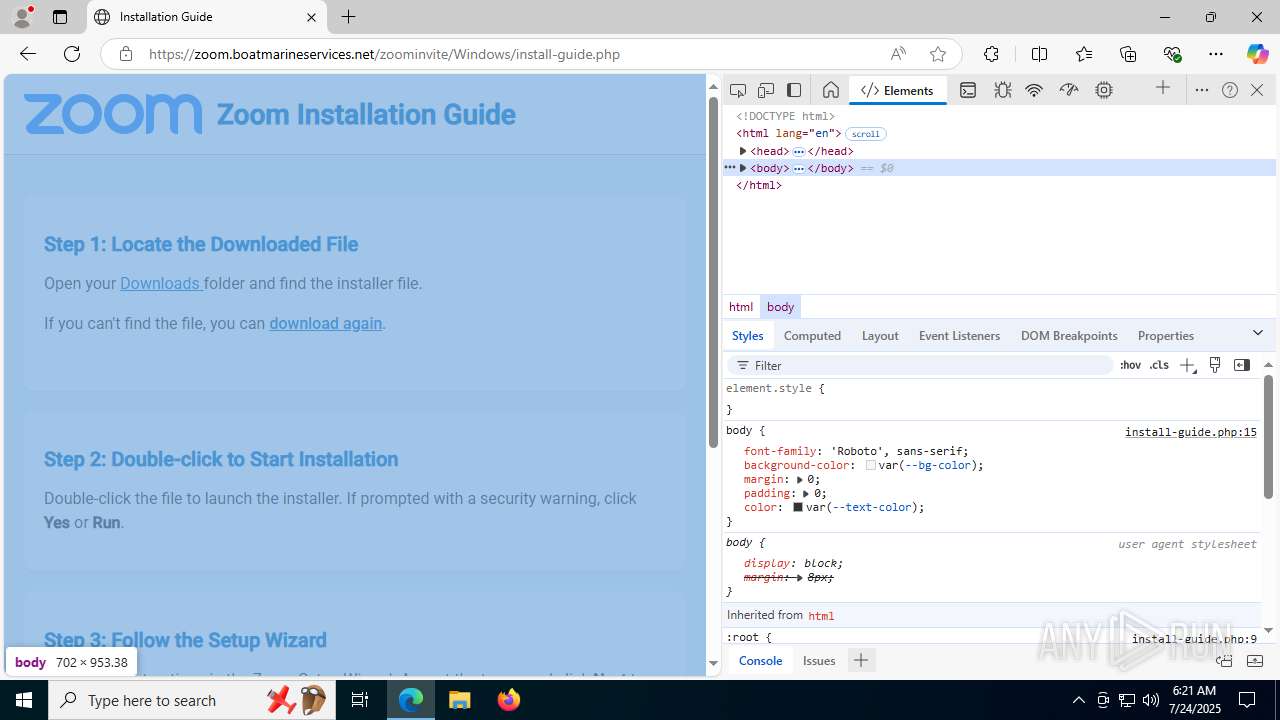The height and width of the screenshot is (720, 1280).
Task: Open a new browser tab
Action: [x=348, y=17]
